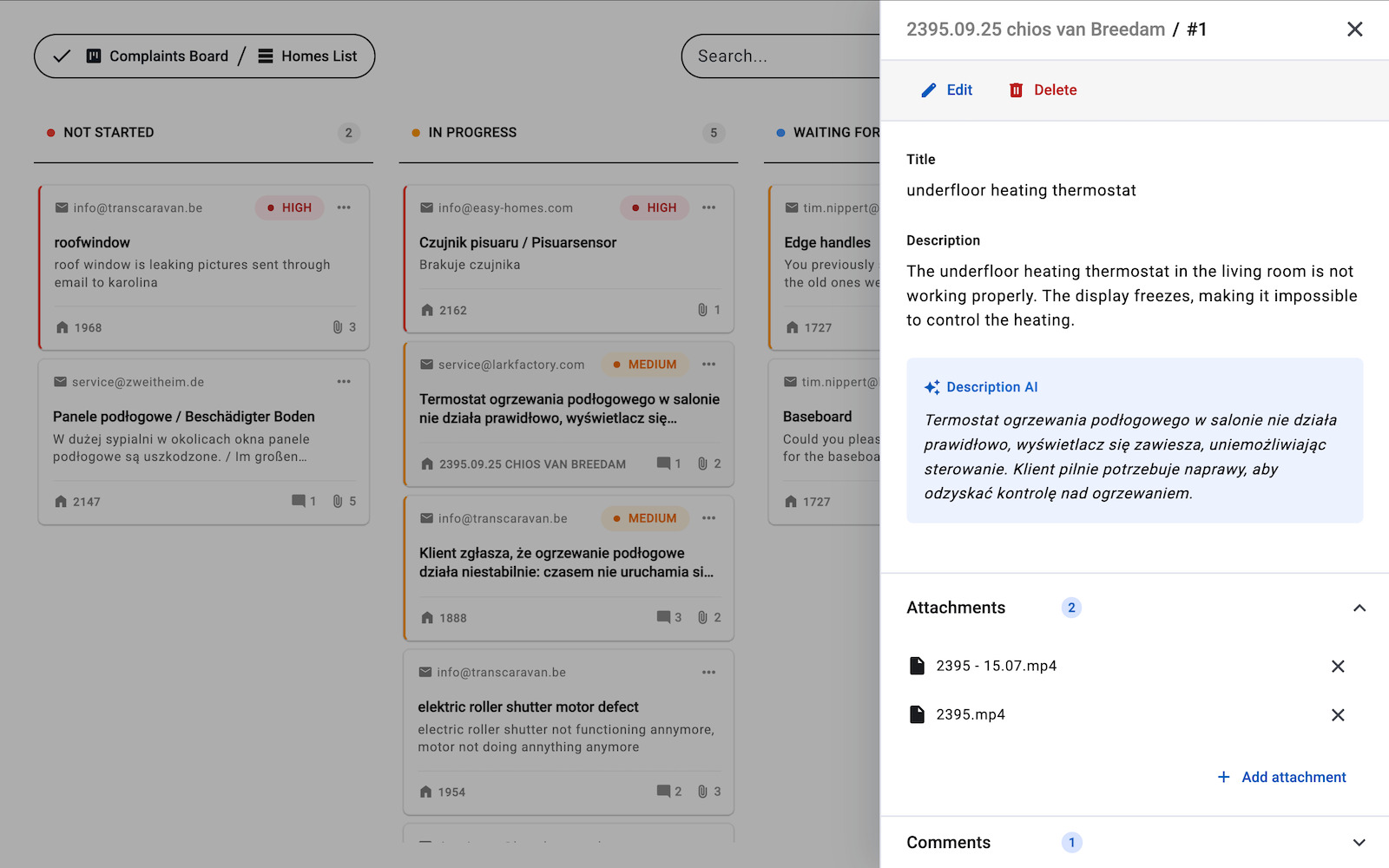This screenshot has width=1389, height=868.
Task: Click Add attachment button
Action: (1281, 777)
